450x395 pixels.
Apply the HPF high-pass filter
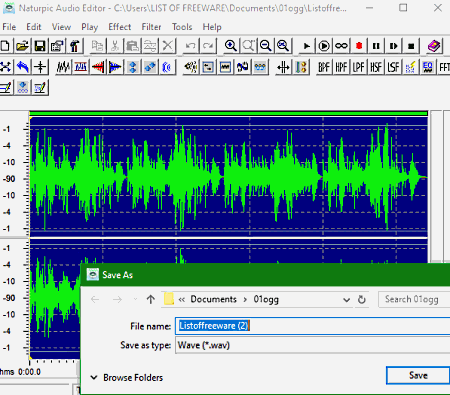click(341, 67)
